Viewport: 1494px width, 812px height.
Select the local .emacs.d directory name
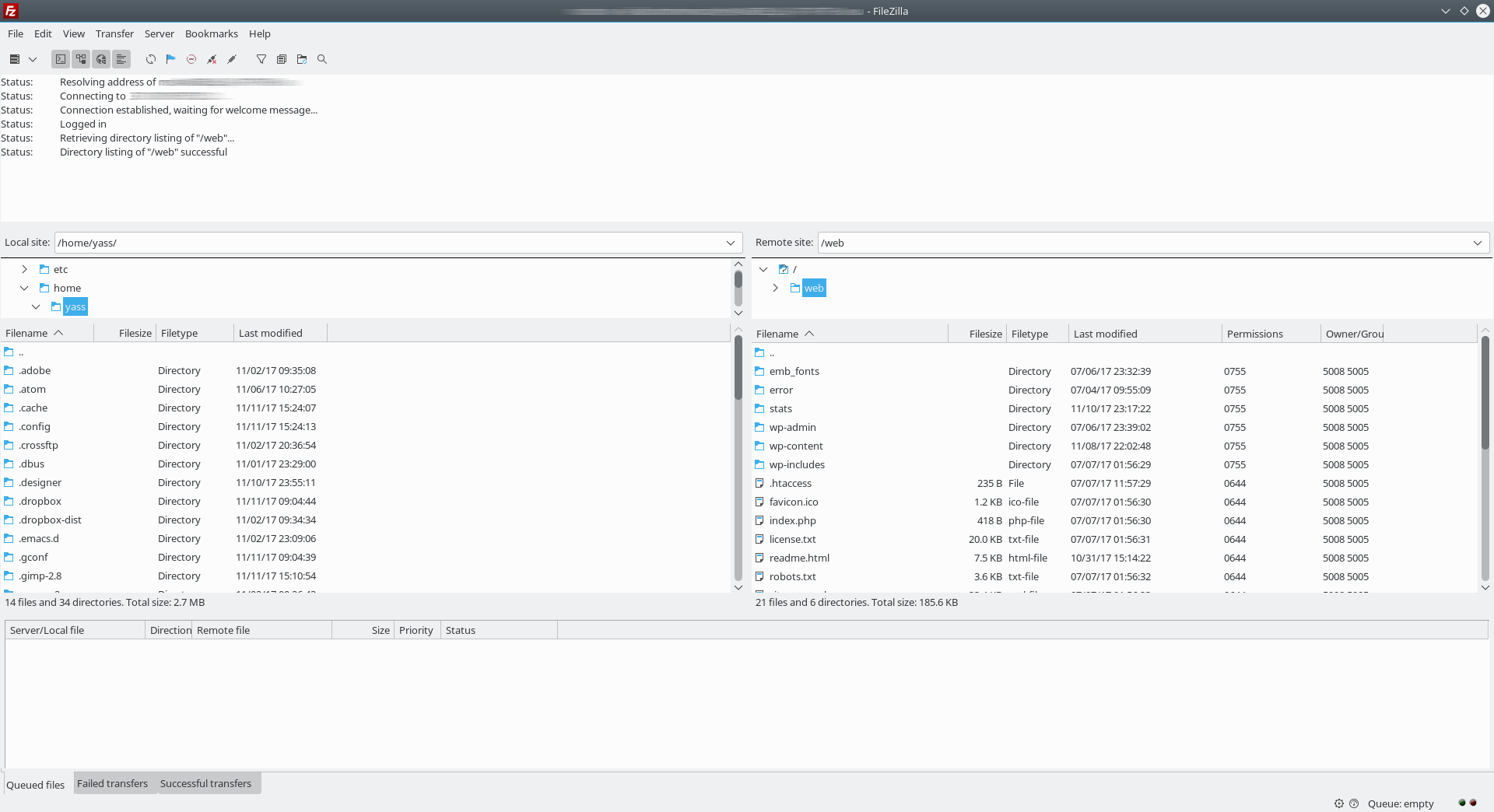[x=39, y=538]
